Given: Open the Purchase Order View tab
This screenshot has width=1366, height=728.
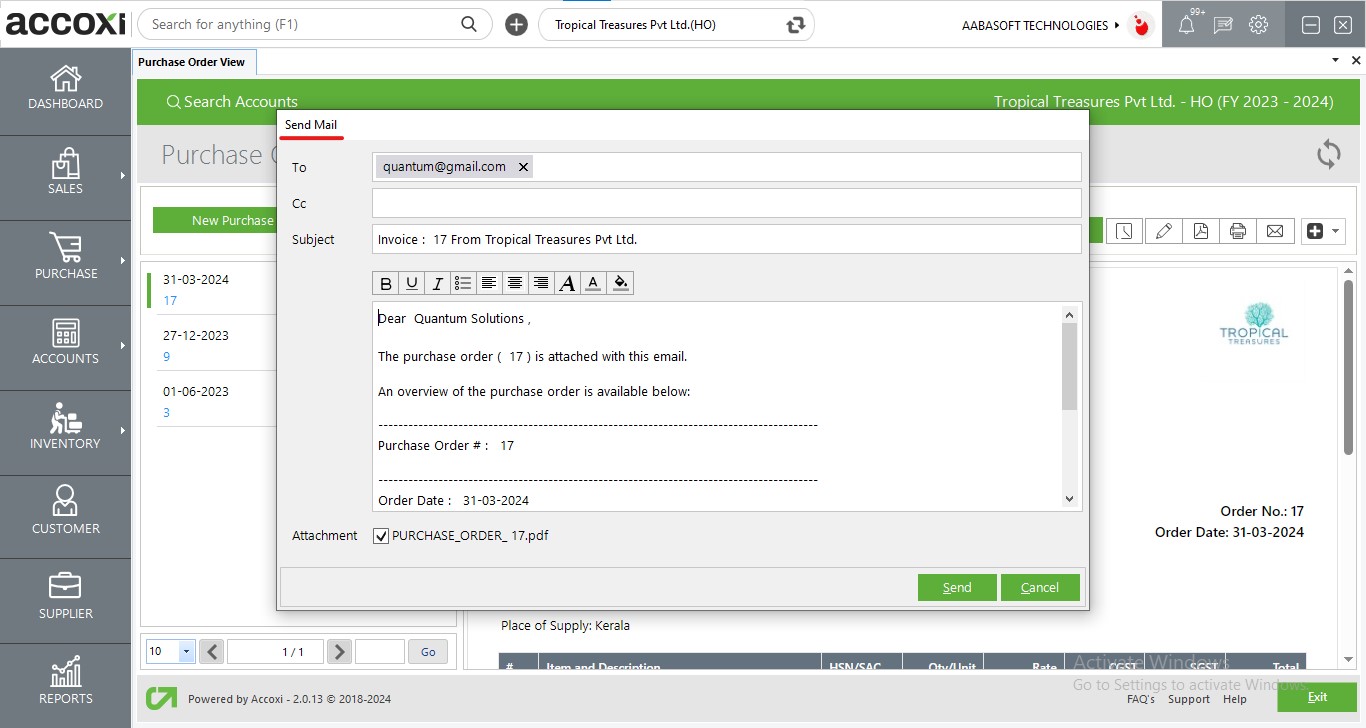Looking at the screenshot, I should tap(192, 62).
